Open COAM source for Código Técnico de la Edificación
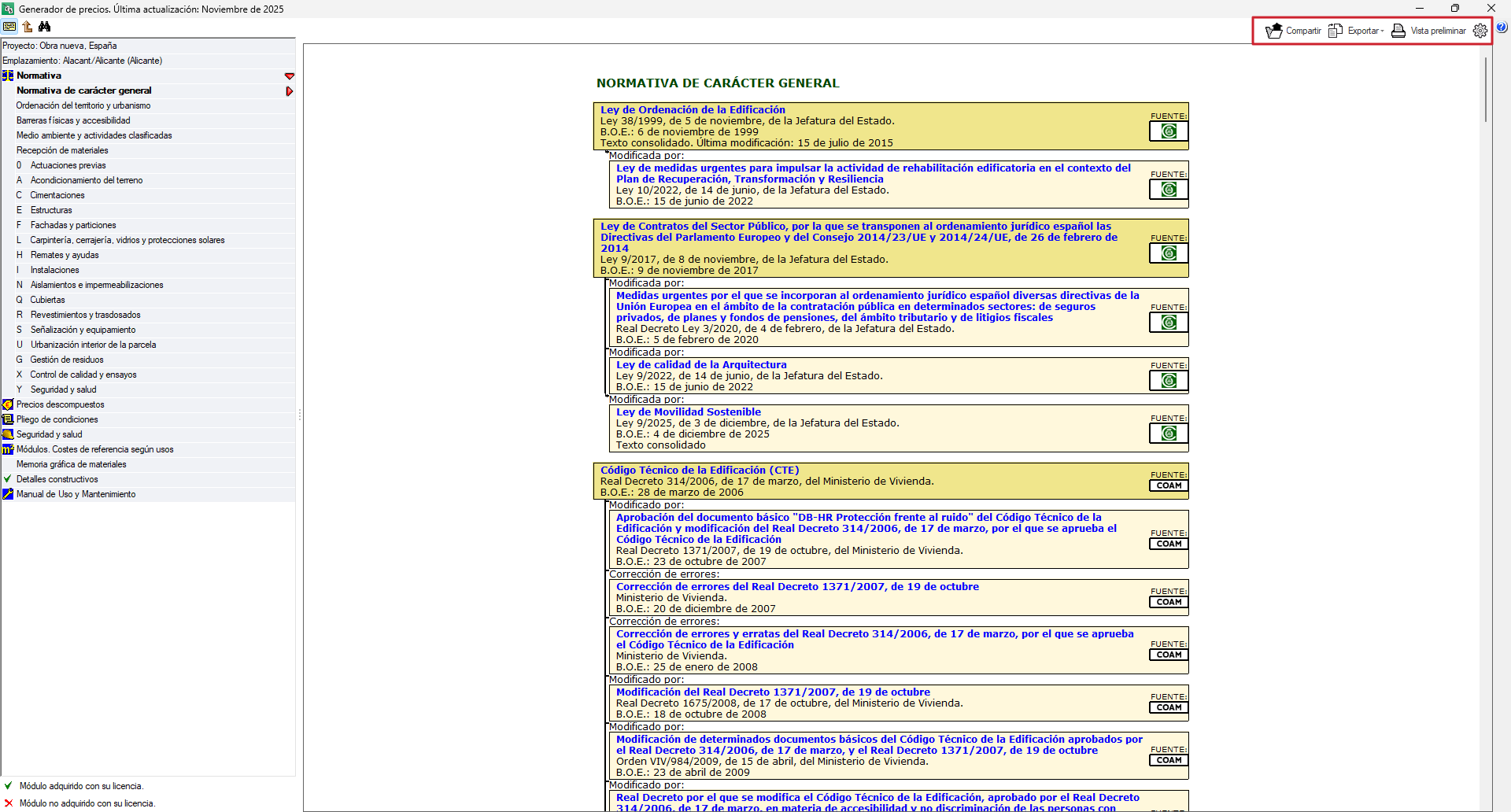This screenshot has width=1511, height=812. pyautogui.click(x=1169, y=485)
